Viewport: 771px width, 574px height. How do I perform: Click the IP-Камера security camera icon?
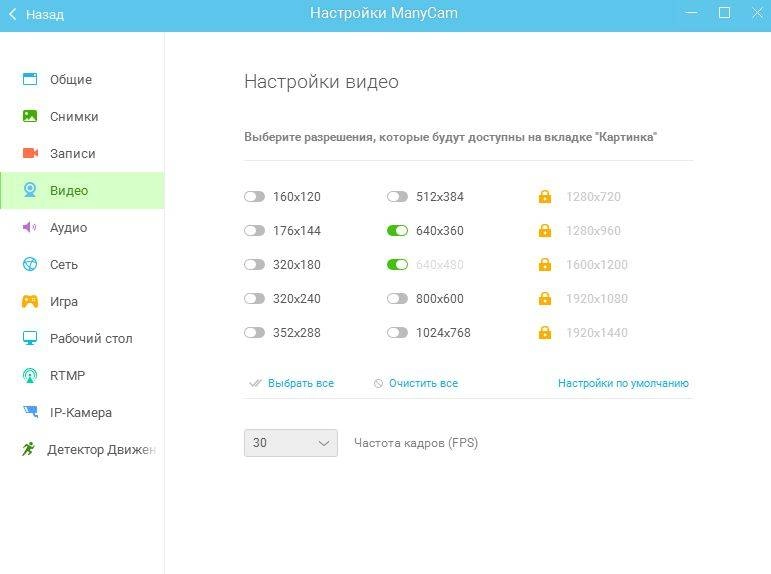tap(30, 412)
